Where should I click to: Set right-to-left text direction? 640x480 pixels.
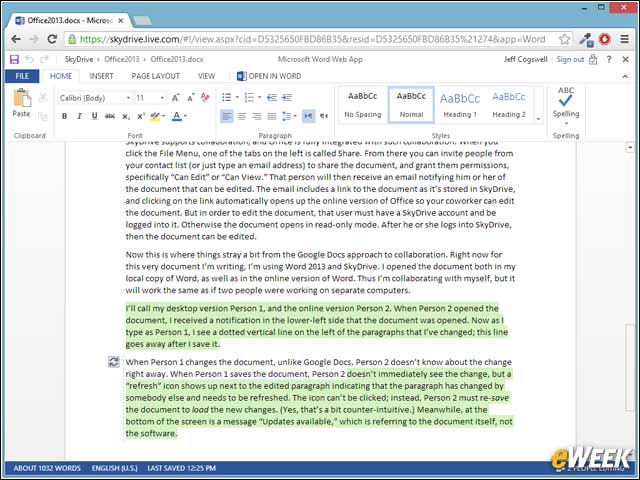click(324, 116)
